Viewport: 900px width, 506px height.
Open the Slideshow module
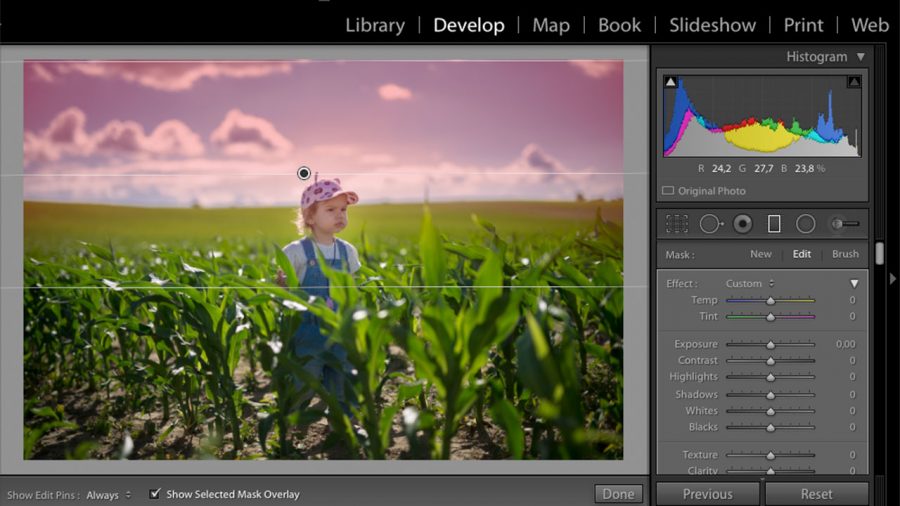coord(714,25)
